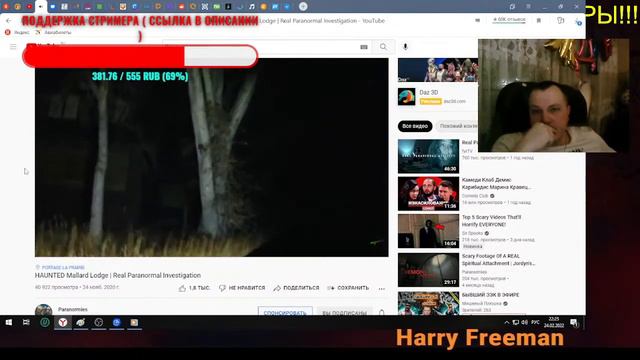This screenshot has width=640, height=360.
Task: Open the Paranomies channel avatar
Action: (x=43, y=310)
